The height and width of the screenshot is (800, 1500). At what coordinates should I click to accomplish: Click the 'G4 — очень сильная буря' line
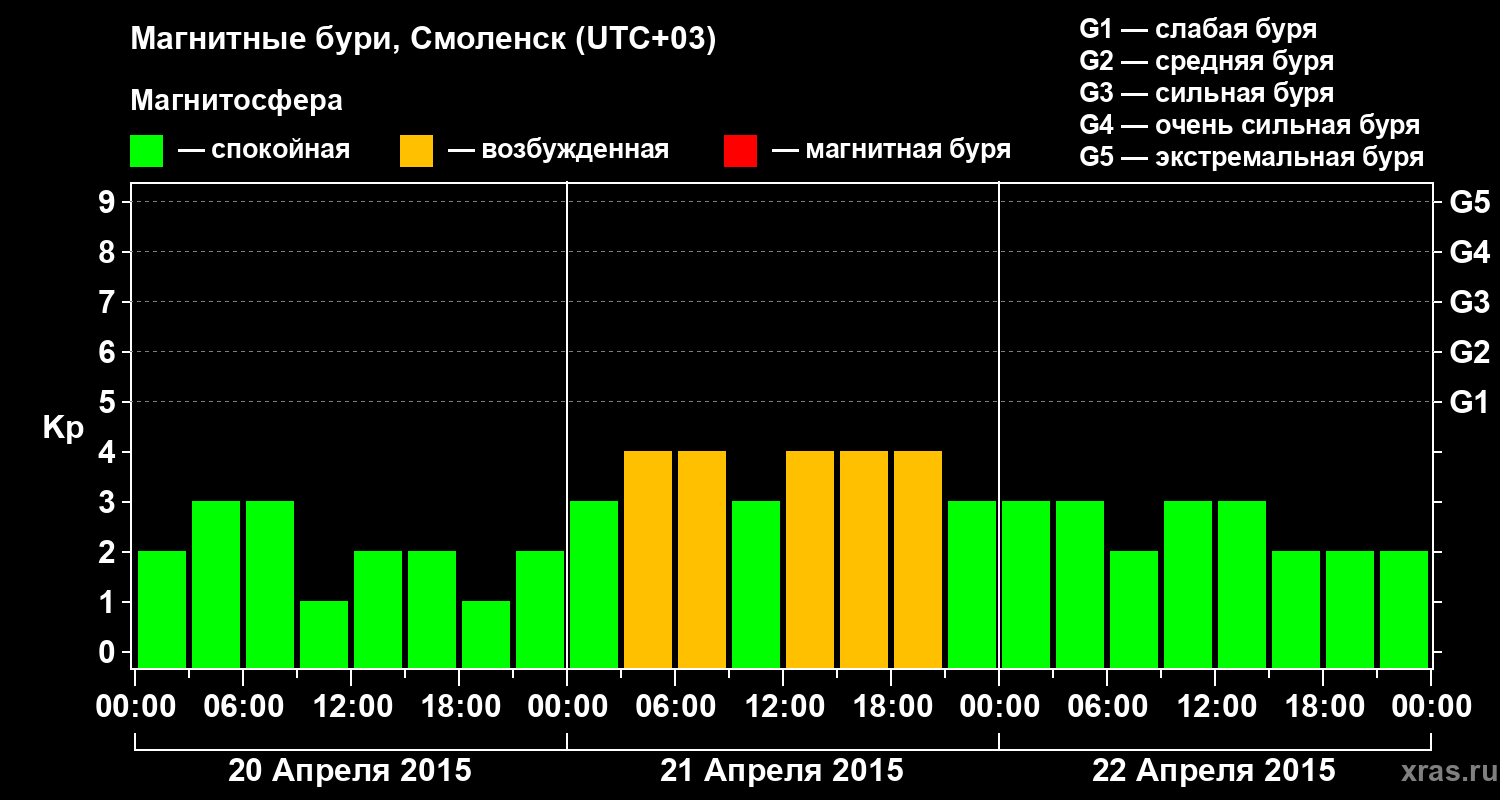(x=1250, y=125)
